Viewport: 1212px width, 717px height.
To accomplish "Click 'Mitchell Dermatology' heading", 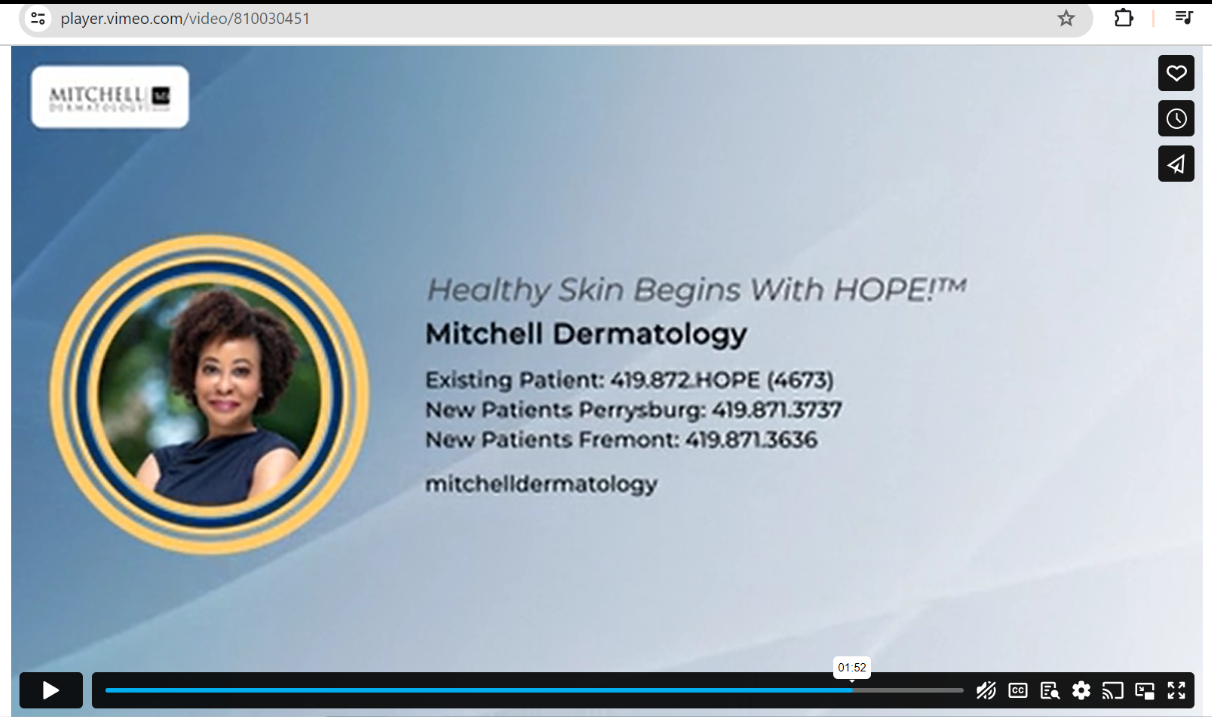I will tap(586, 334).
